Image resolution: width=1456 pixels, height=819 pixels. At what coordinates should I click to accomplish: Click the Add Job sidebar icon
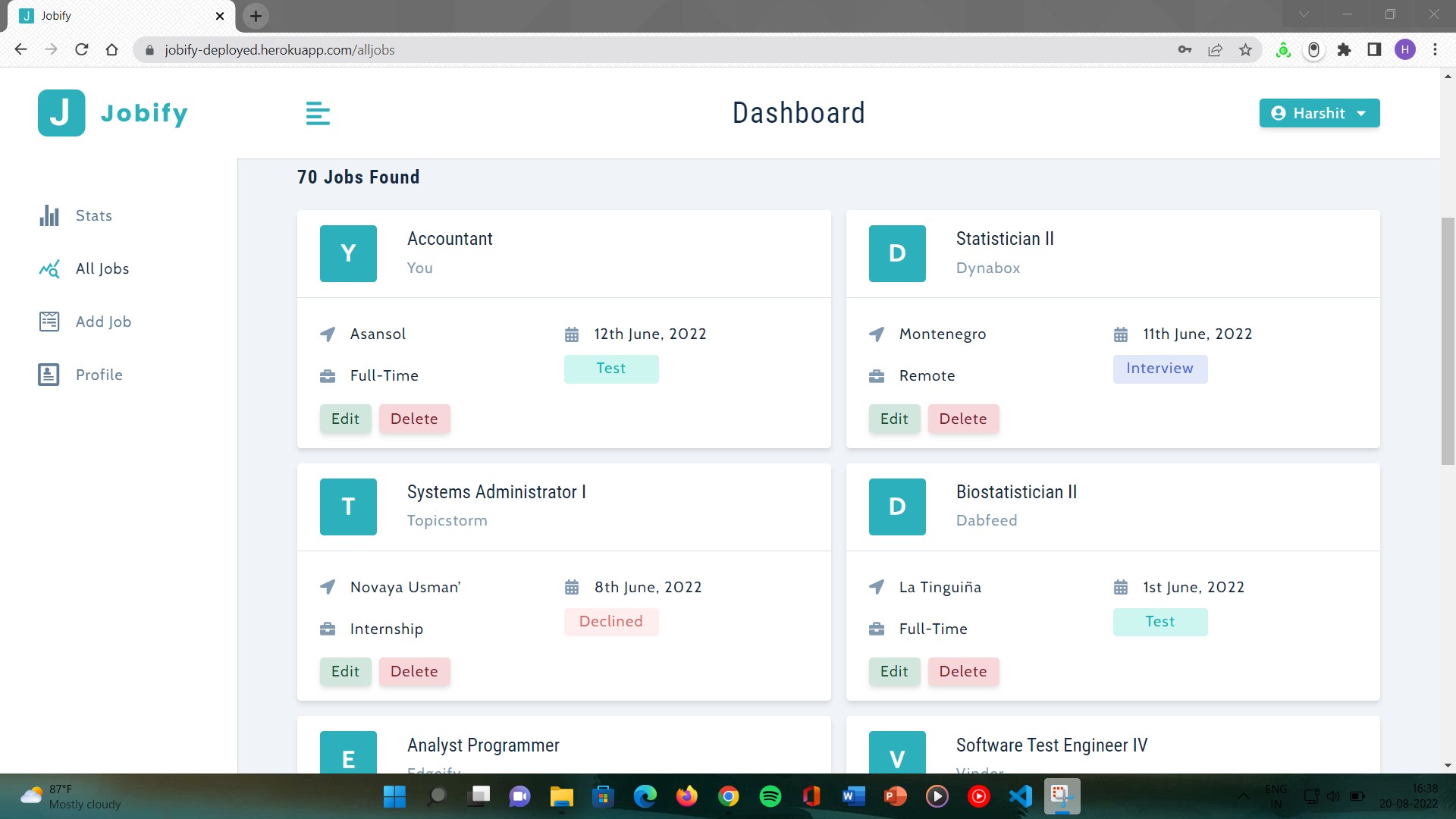pyautogui.click(x=49, y=322)
